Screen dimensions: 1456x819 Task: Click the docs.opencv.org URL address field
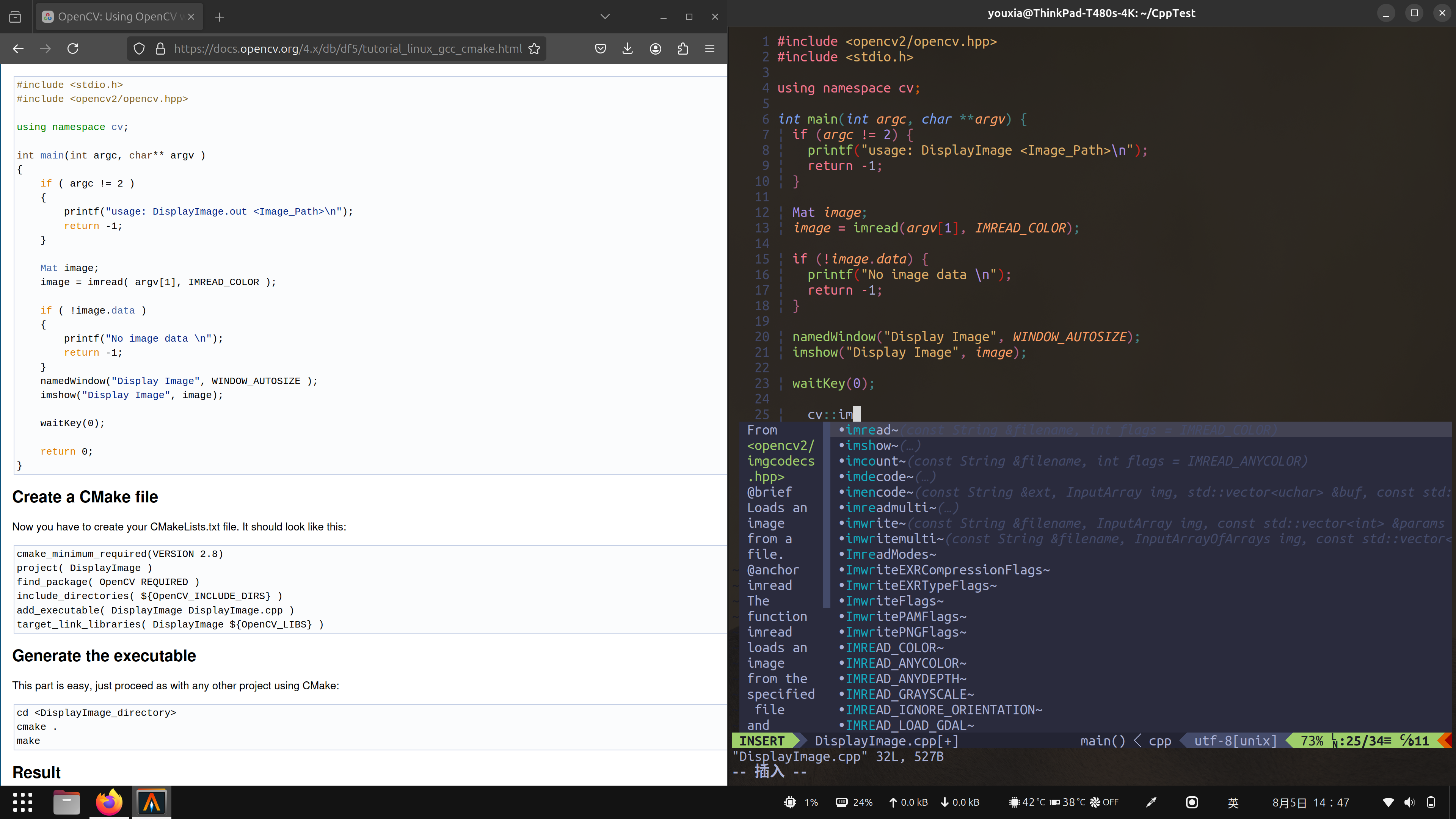click(x=347, y=49)
